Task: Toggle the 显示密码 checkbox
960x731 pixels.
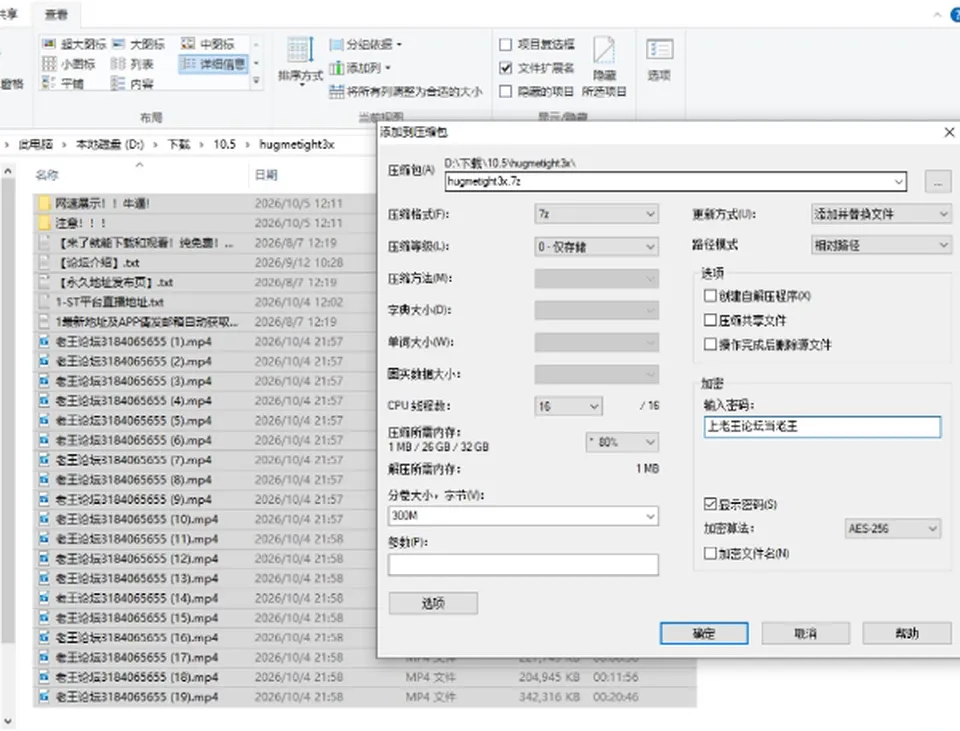Action: 710,504
